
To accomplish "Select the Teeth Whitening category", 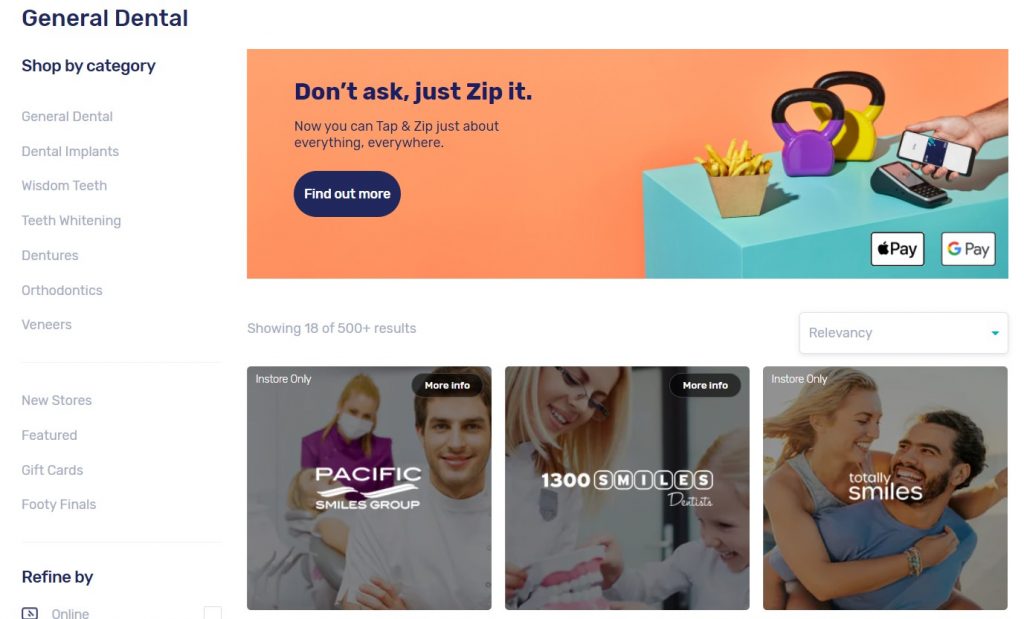I will pos(71,221).
